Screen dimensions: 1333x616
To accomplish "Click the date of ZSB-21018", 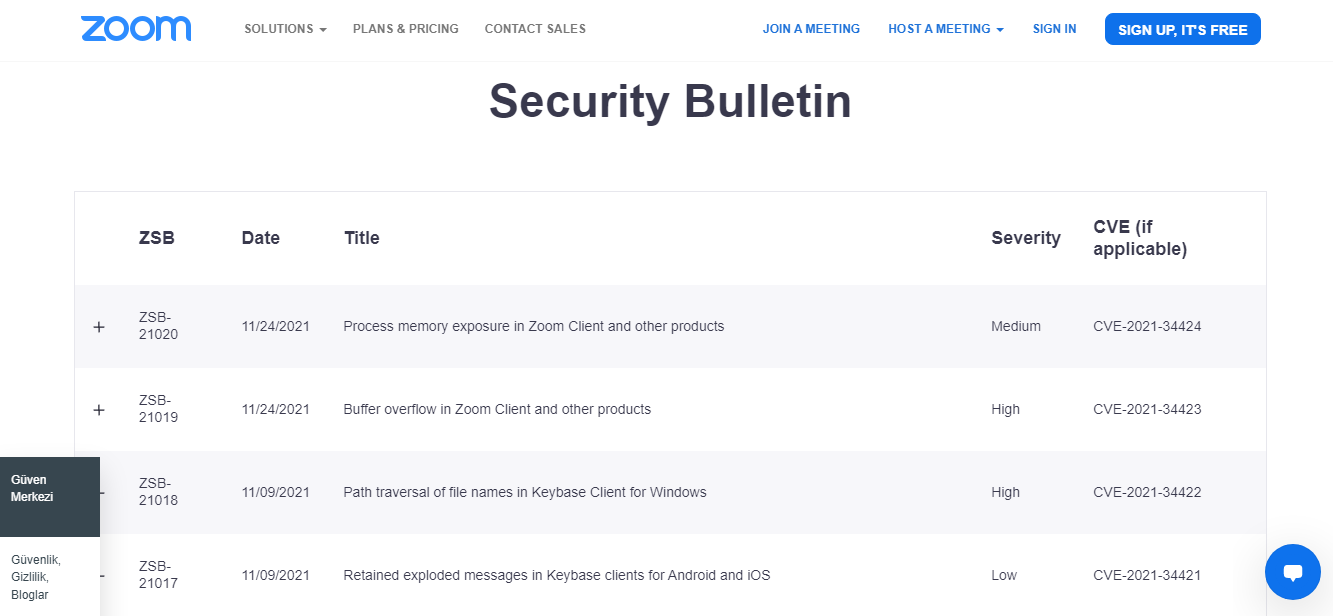I will click(276, 492).
